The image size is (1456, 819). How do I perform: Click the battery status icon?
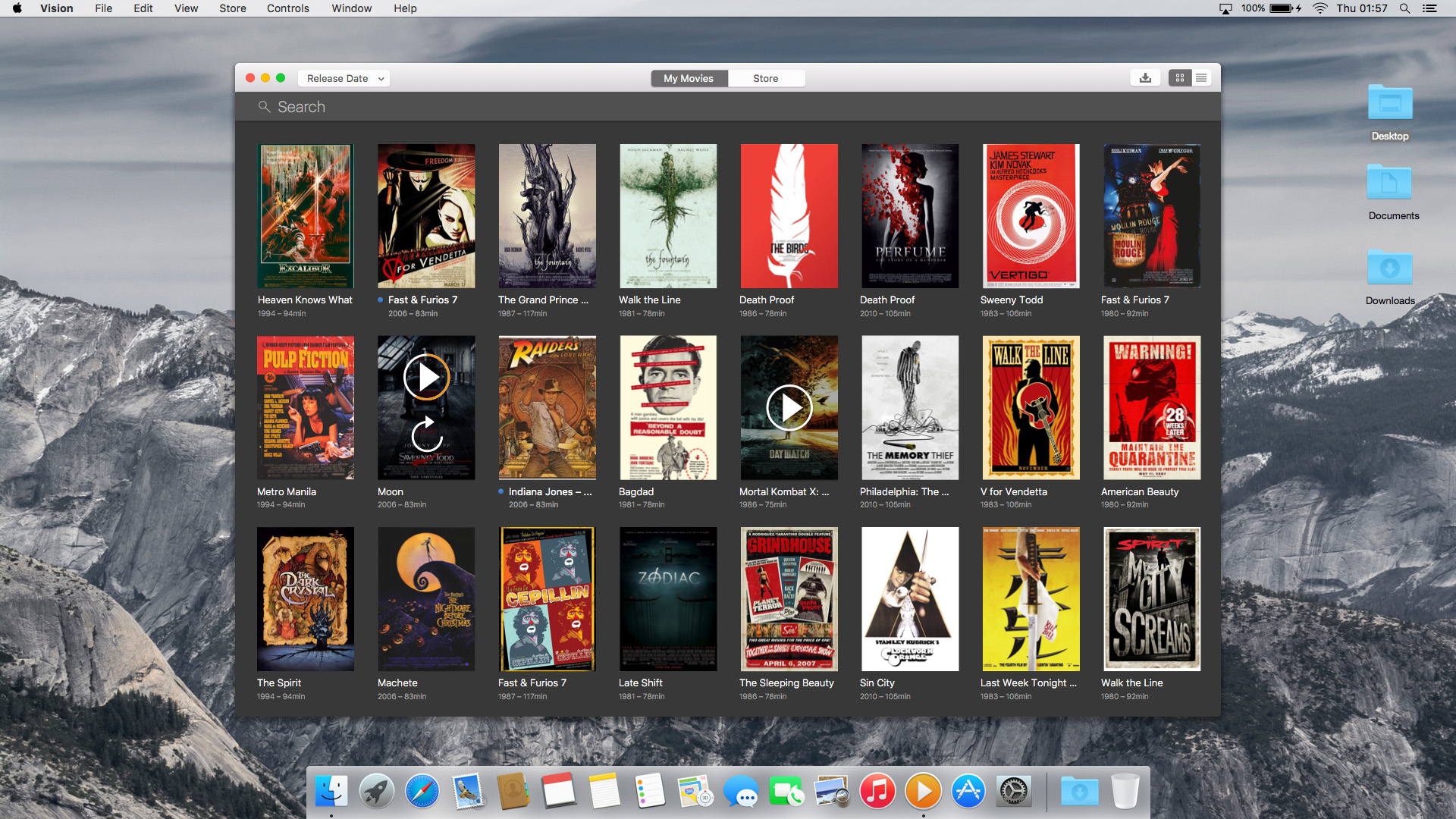coord(1285,8)
